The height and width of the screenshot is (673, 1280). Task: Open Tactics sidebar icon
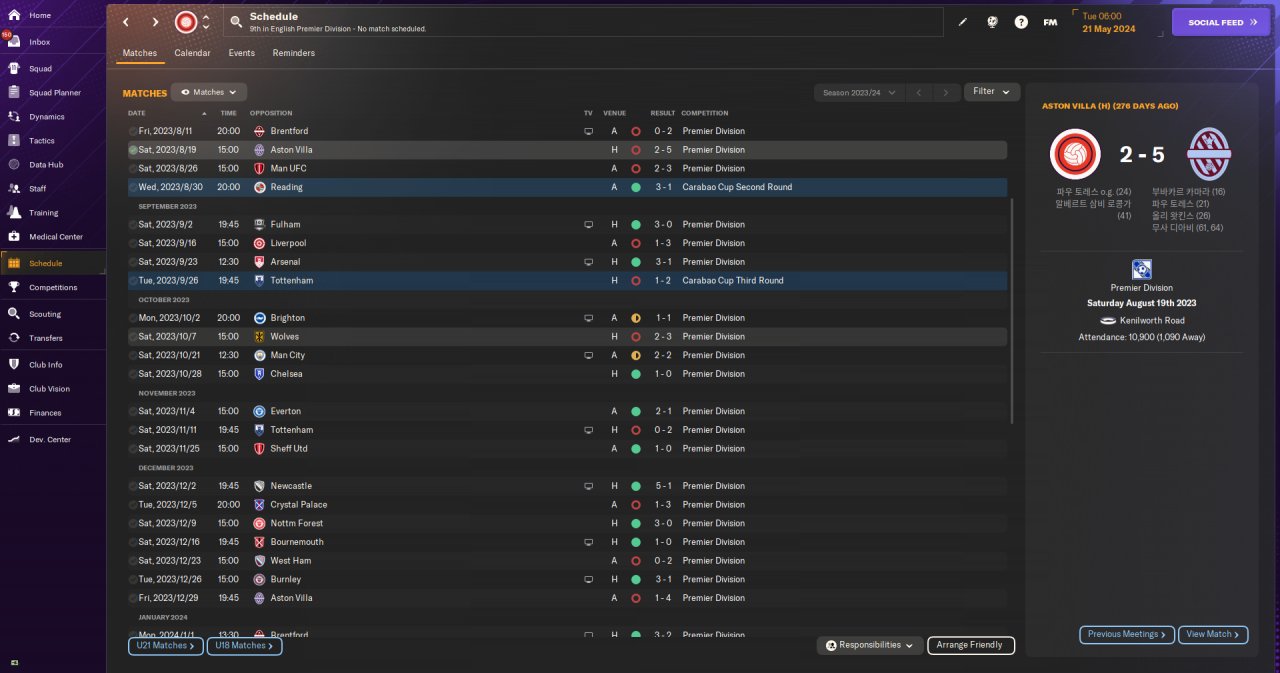(14, 141)
